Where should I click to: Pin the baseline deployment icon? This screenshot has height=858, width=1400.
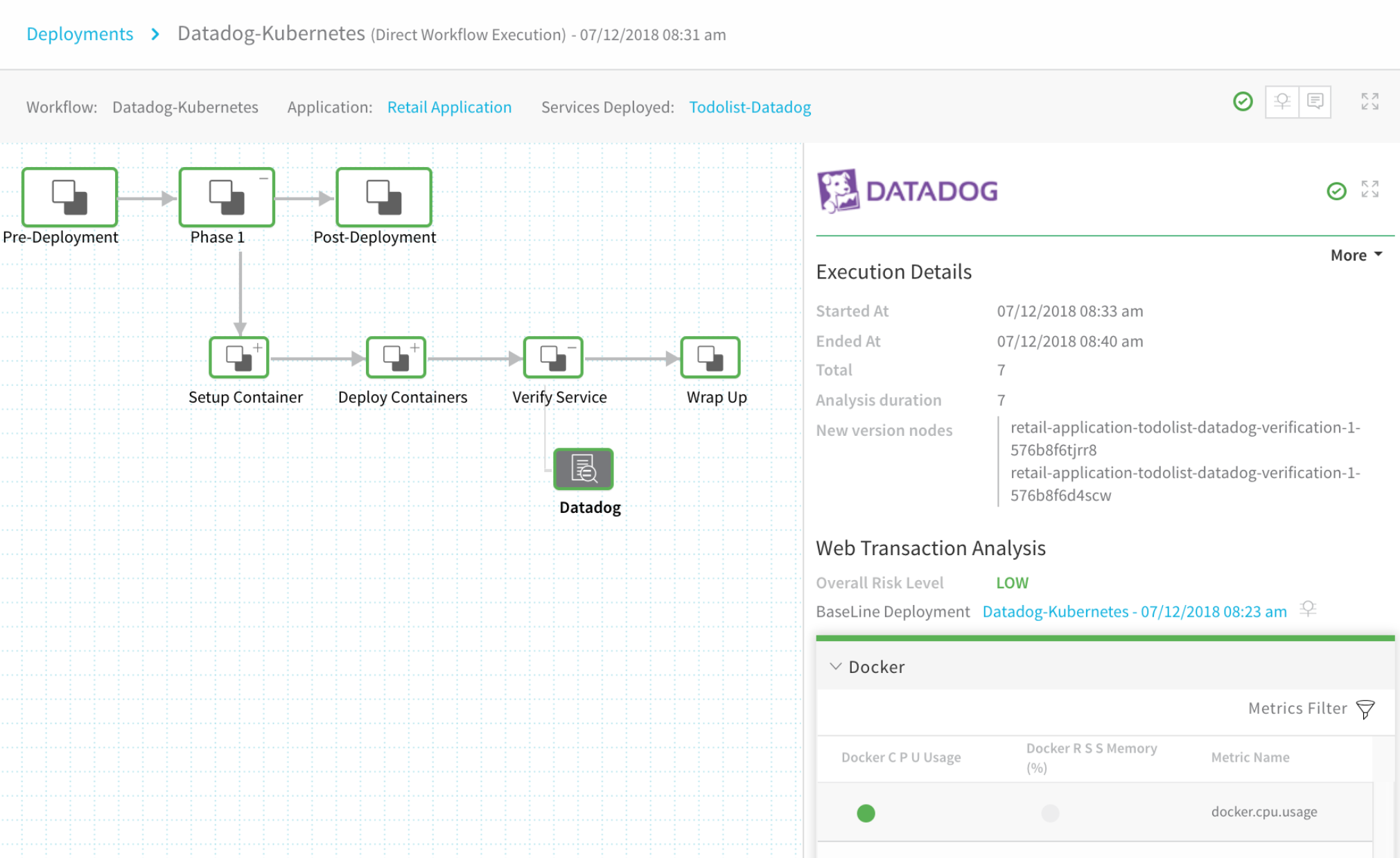pos(1308,609)
